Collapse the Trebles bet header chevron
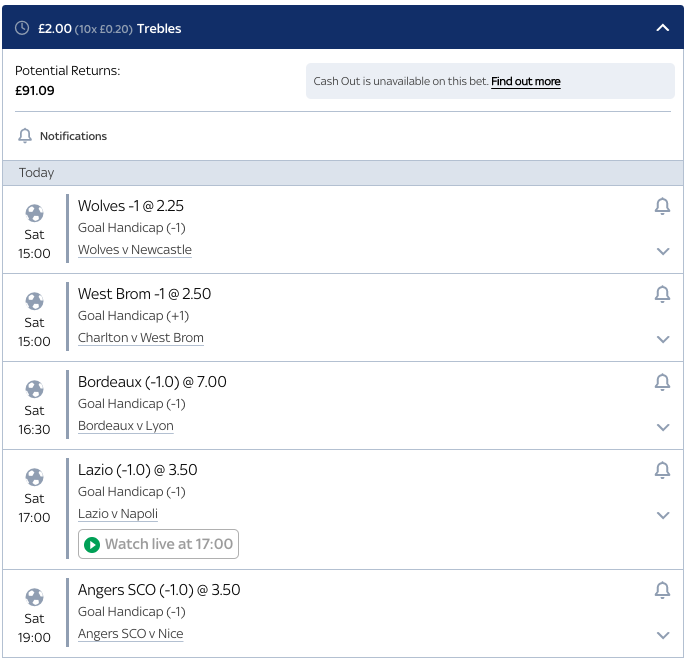686x661 pixels. click(x=662, y=28)
